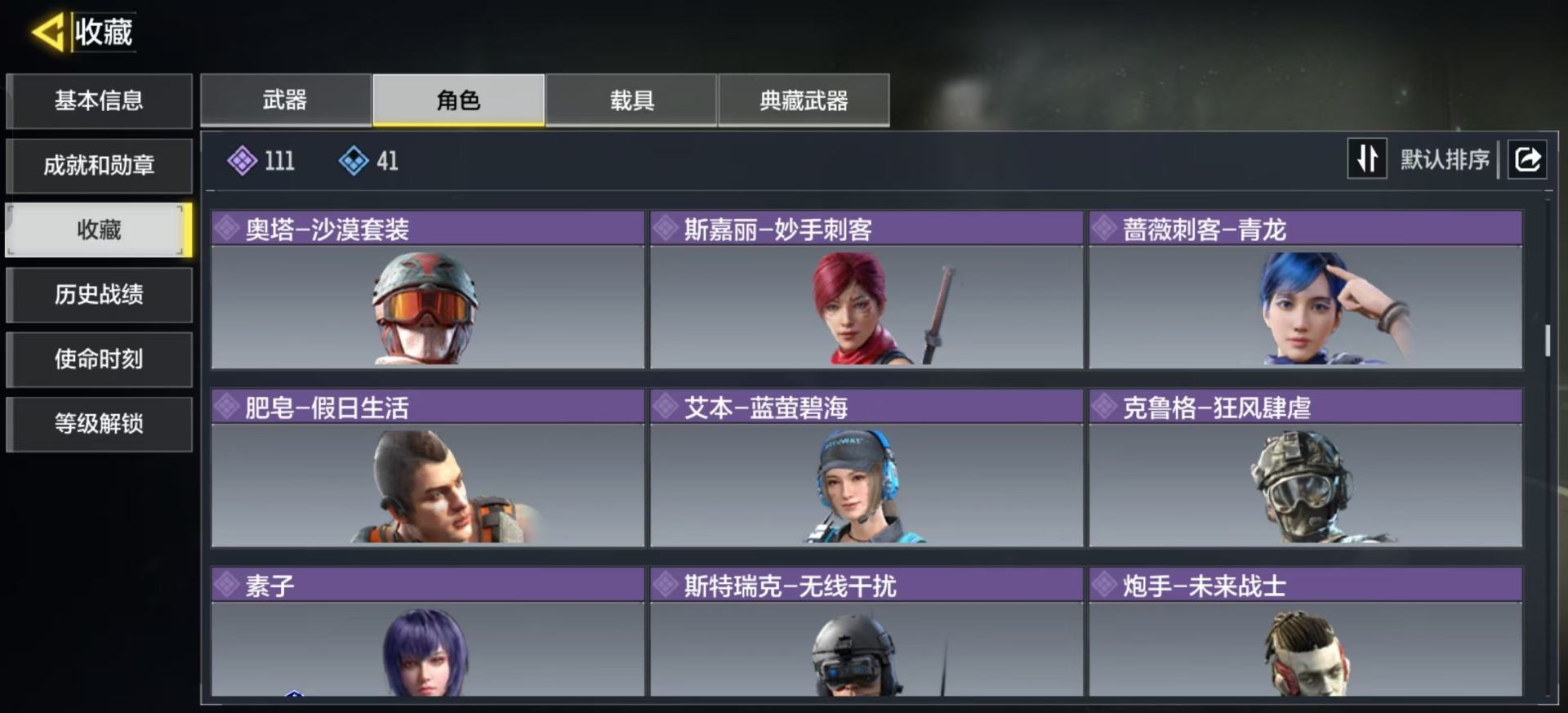The height and width of the screenshot is (713, 1568).
Task: Switch to the 武器 tab
Action: pos(286,100)
